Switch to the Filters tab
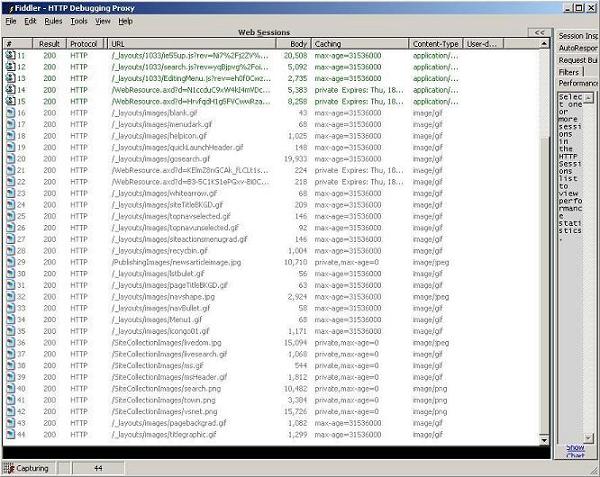Viewport: 600px width, 477px height. point(569,72)
